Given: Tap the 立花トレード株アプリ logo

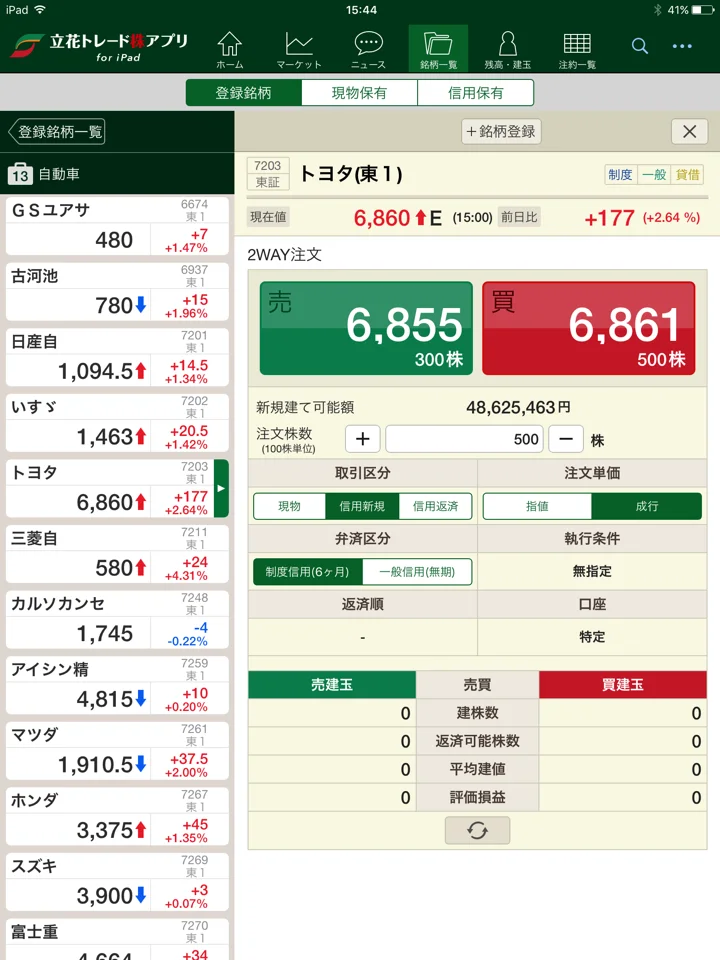Looking at the screenshot, I should click(x=100, y=48).
